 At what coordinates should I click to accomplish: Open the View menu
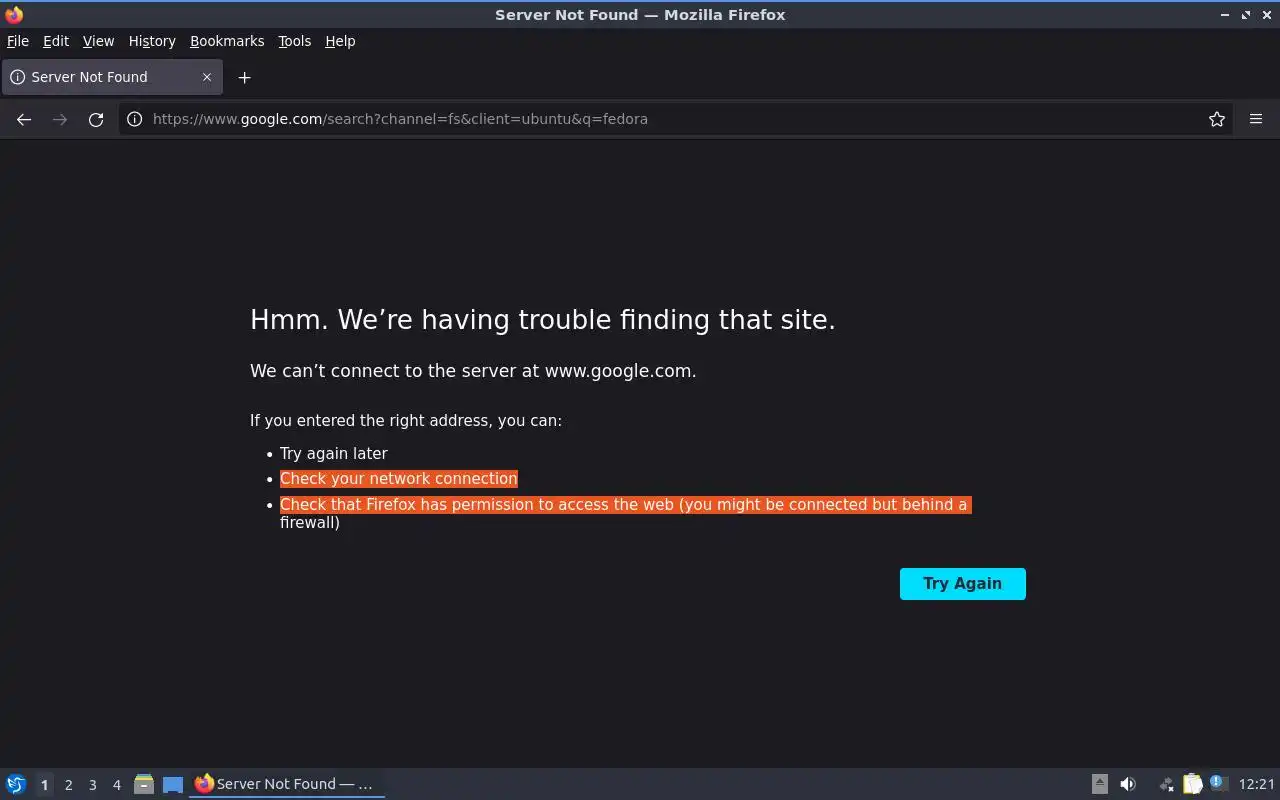(x=98, y=41)
